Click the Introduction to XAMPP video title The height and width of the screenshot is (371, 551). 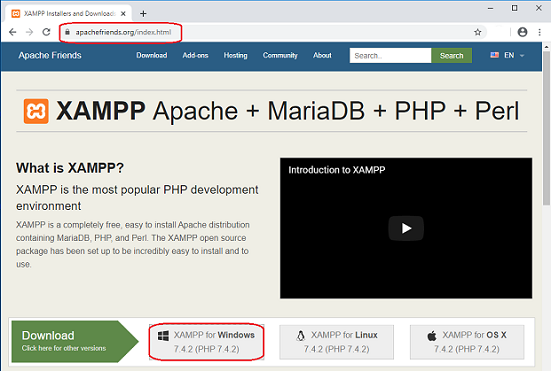[x=337, y=170]
